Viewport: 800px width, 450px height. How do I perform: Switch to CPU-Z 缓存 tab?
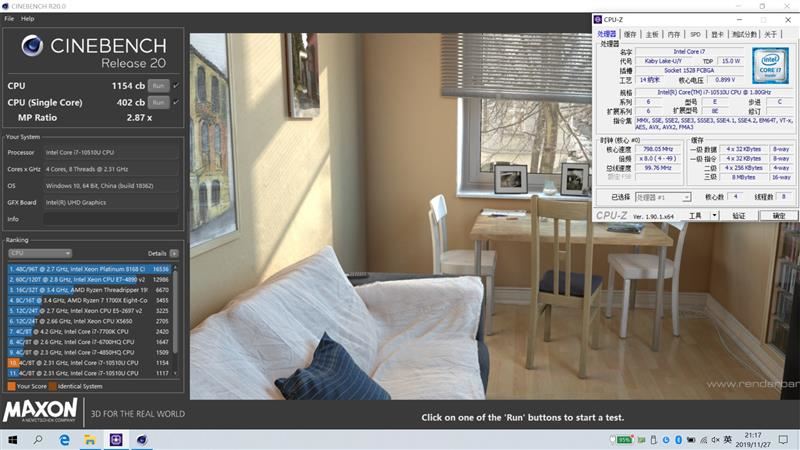[x=630, y=34]
